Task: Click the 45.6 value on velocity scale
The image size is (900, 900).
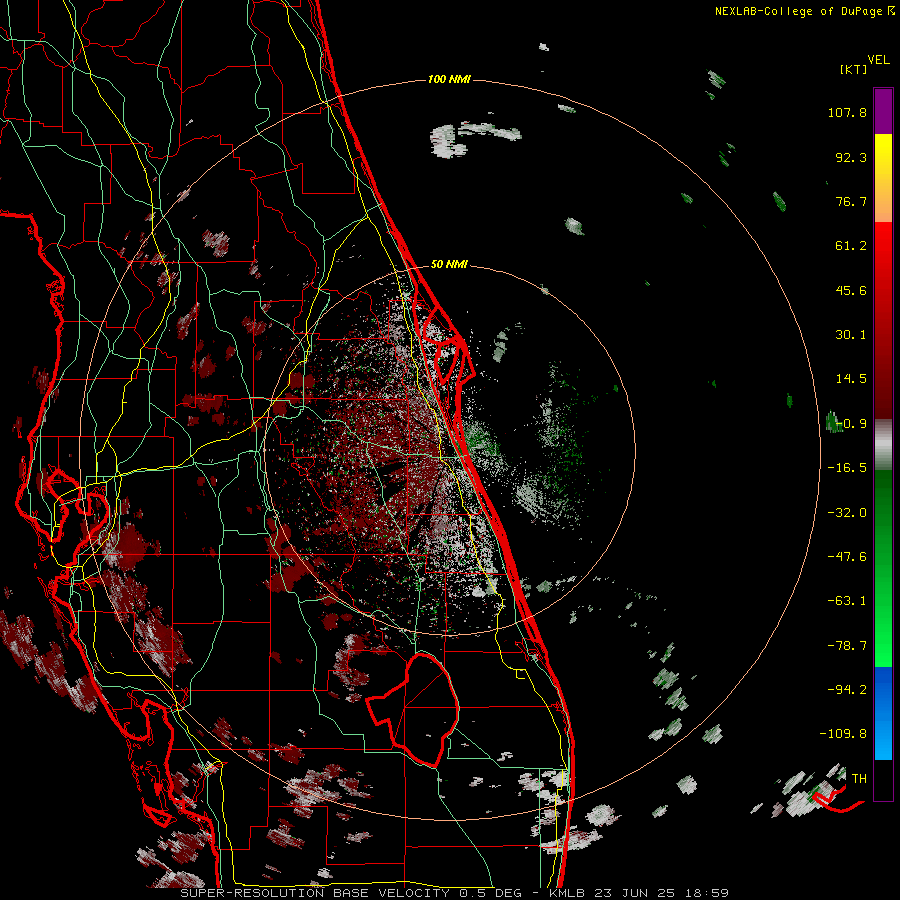Action: point(851,290)
